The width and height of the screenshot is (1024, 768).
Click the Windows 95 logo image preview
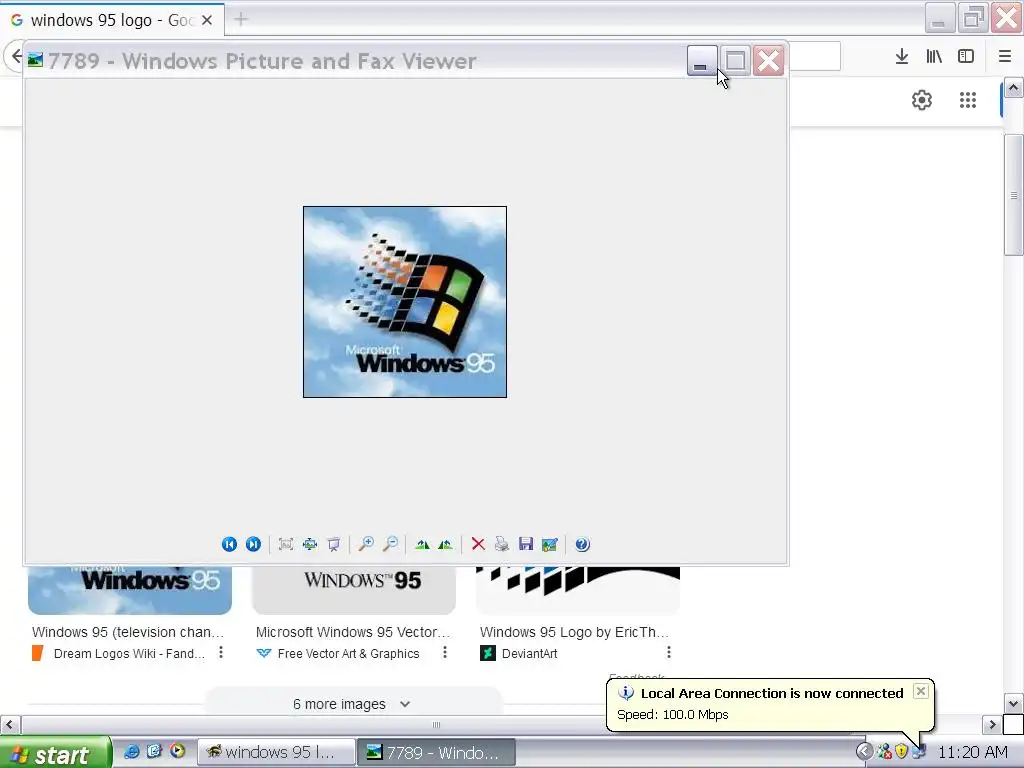tap(405, 302)
